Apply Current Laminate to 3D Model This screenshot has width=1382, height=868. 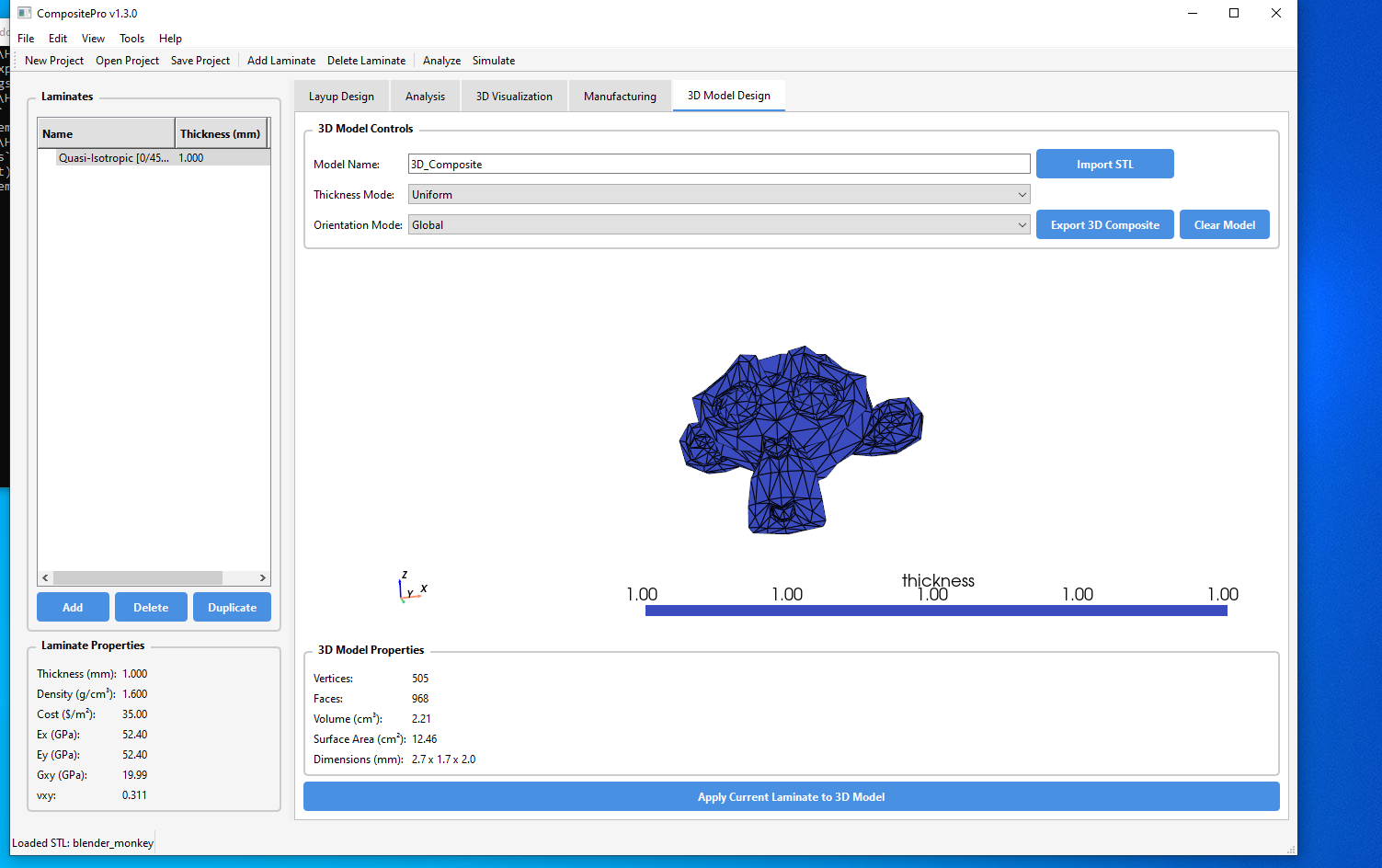point(792,796)
